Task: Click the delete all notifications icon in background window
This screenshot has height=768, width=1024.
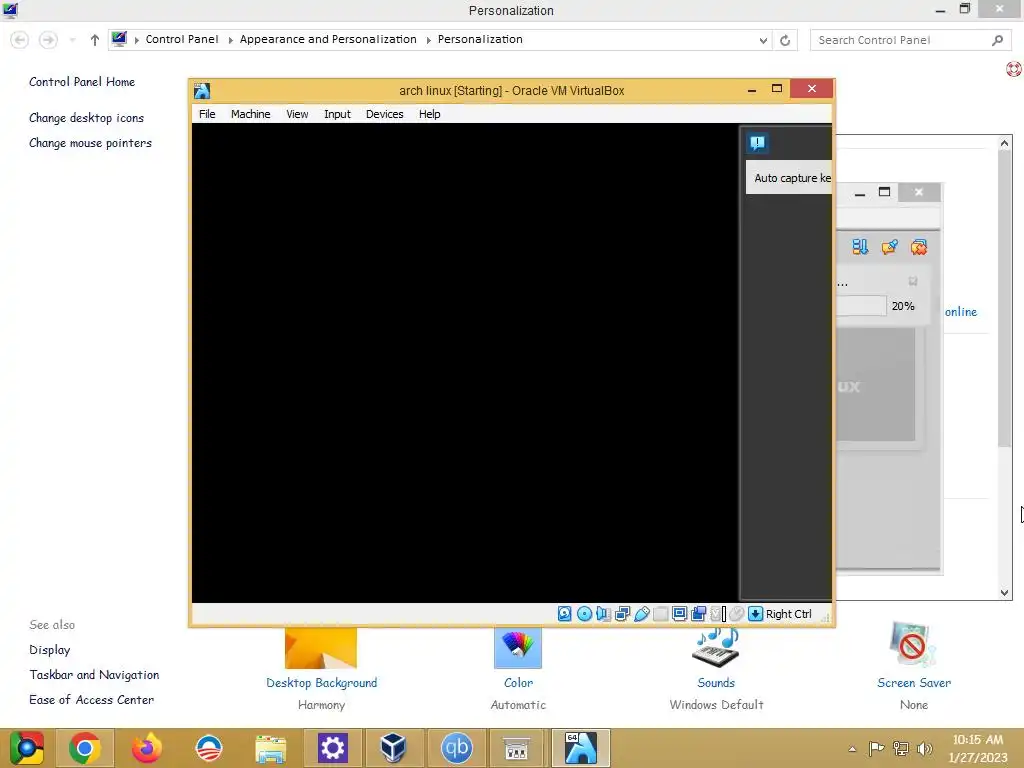Action: (x=919, y=247)
